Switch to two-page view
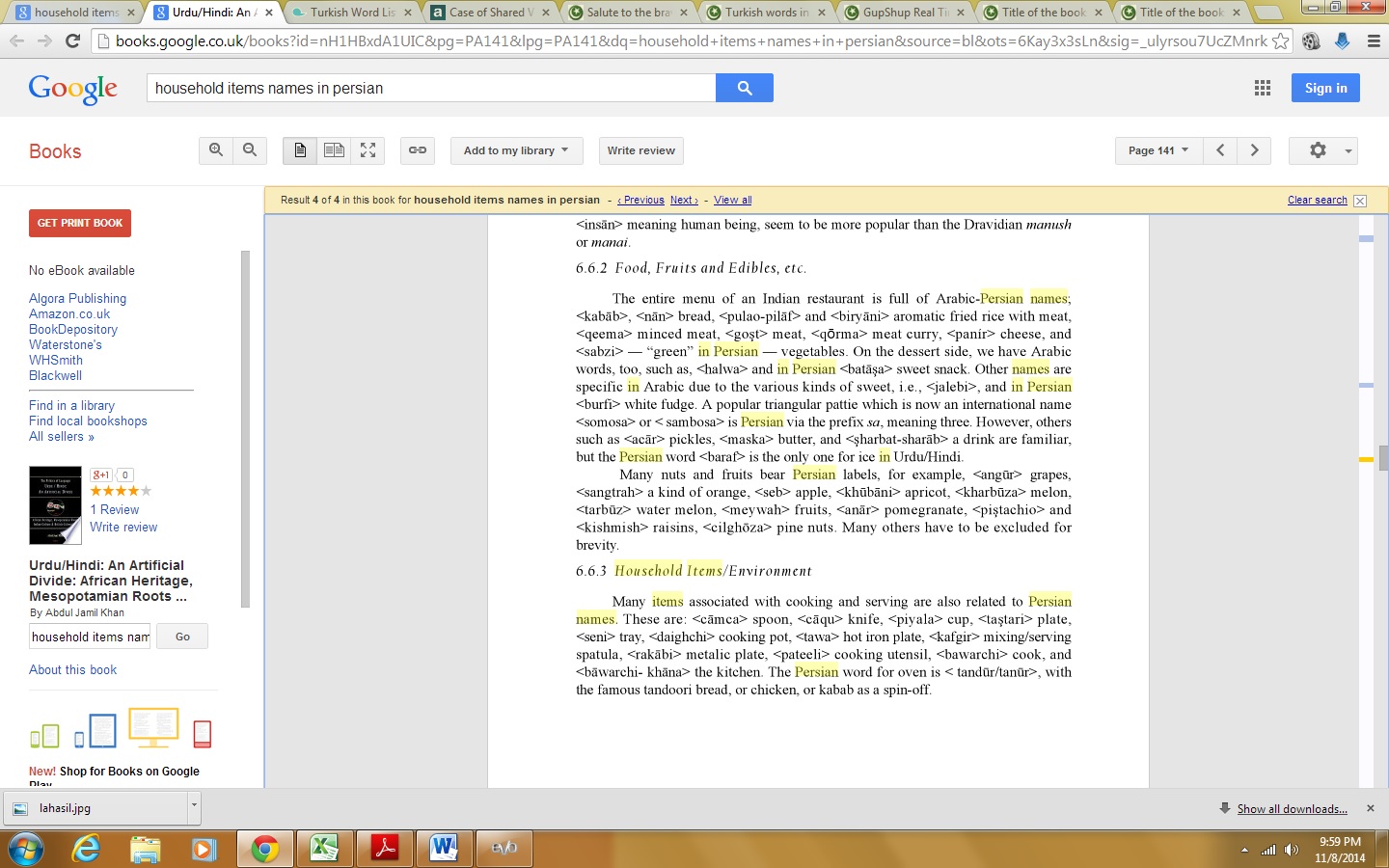 334,150
